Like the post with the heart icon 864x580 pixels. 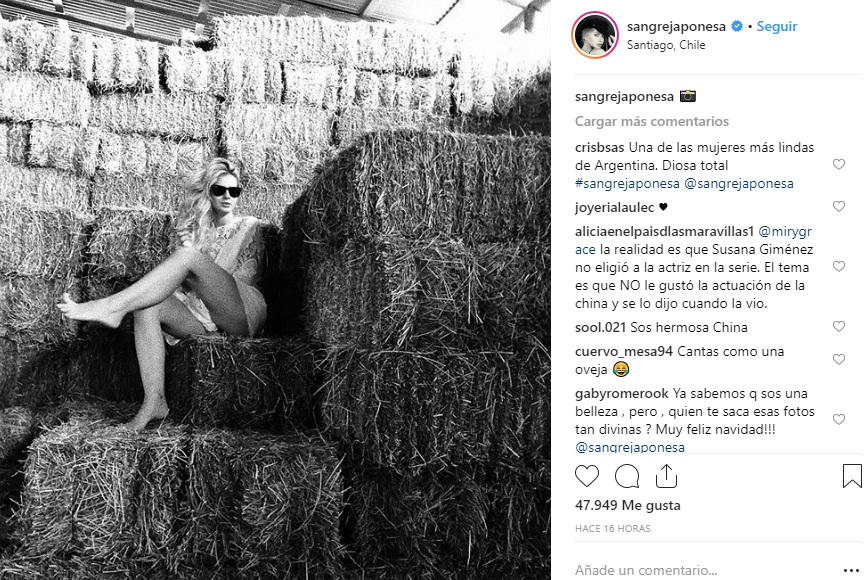[x=587, y=476]
